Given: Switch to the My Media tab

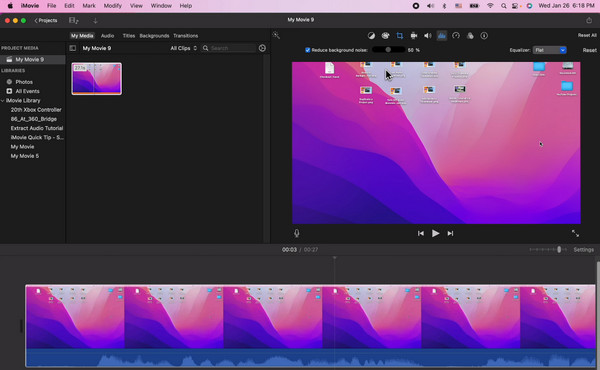Looking at the screenshot, I should point(82,36).
